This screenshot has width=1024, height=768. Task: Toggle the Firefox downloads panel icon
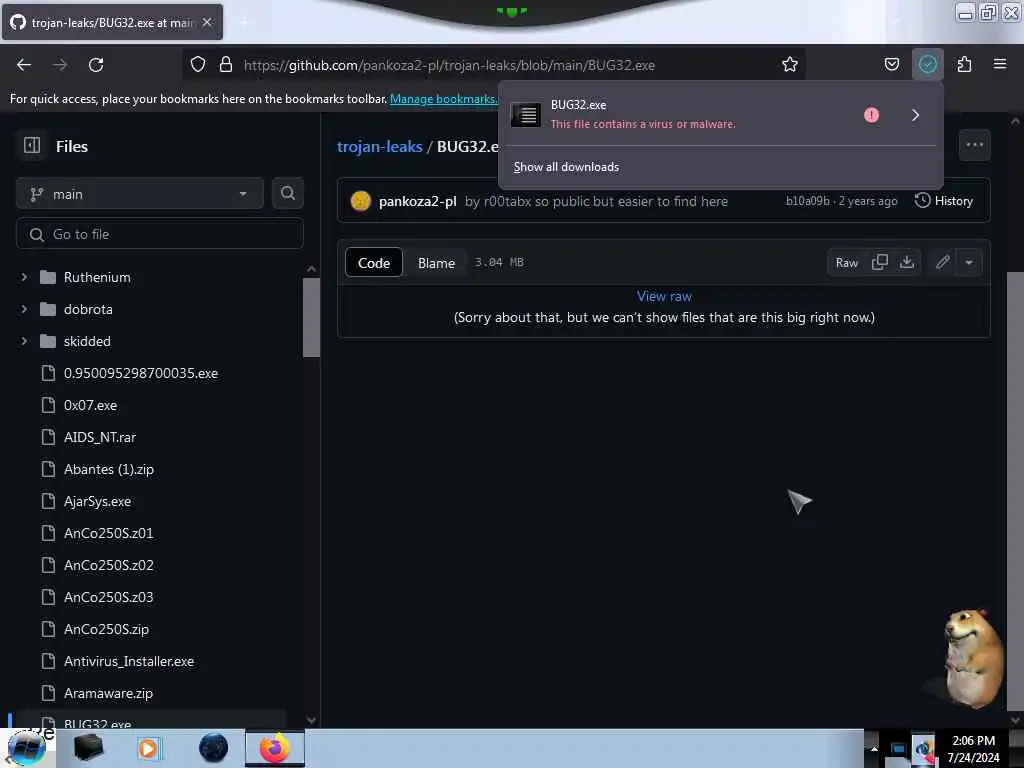(x=927, y=64)
